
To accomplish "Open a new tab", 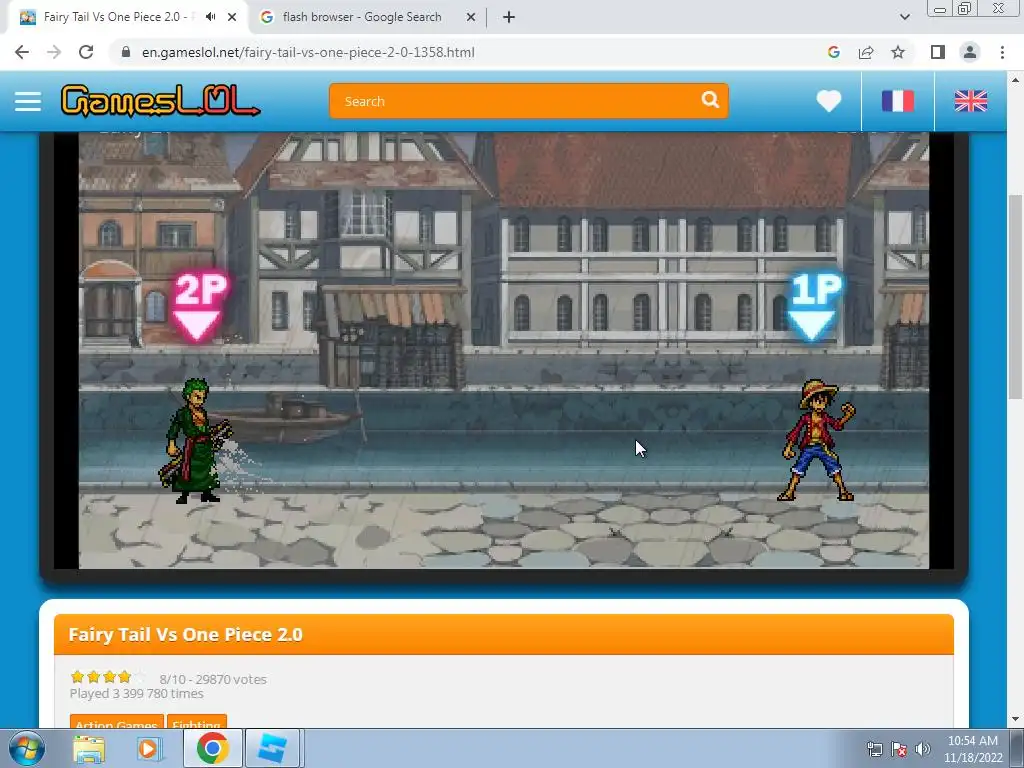I will (509, 17).
